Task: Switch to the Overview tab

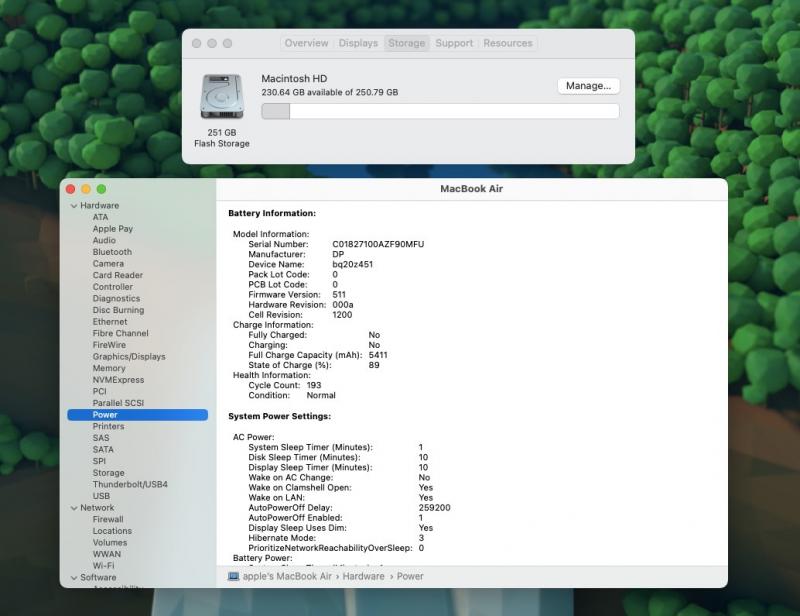Action: [x=306, y=43]
